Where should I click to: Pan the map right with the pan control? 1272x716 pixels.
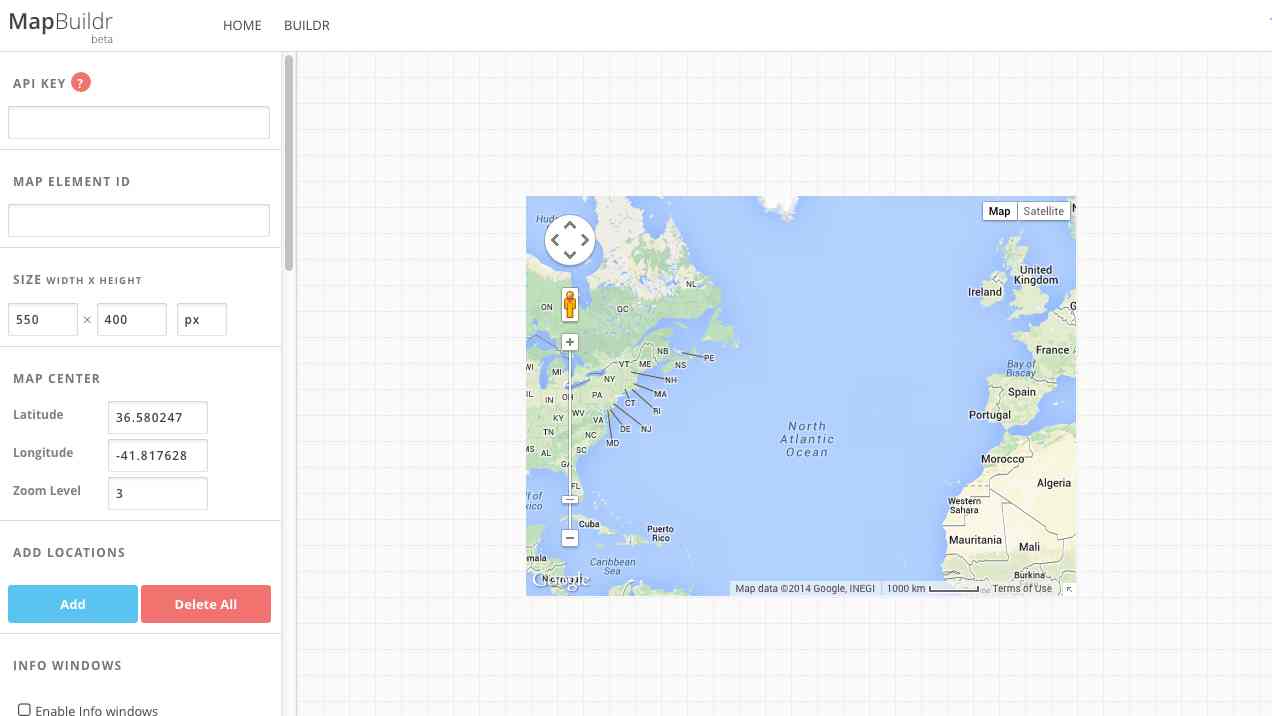pyautogui.click(x=585, y=240)
